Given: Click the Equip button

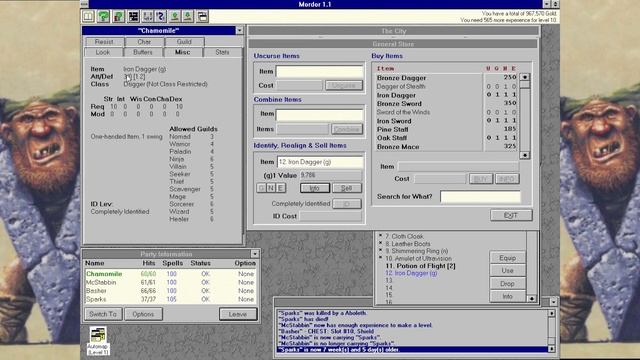Looking at the screenshot, I should click(507, 258).
